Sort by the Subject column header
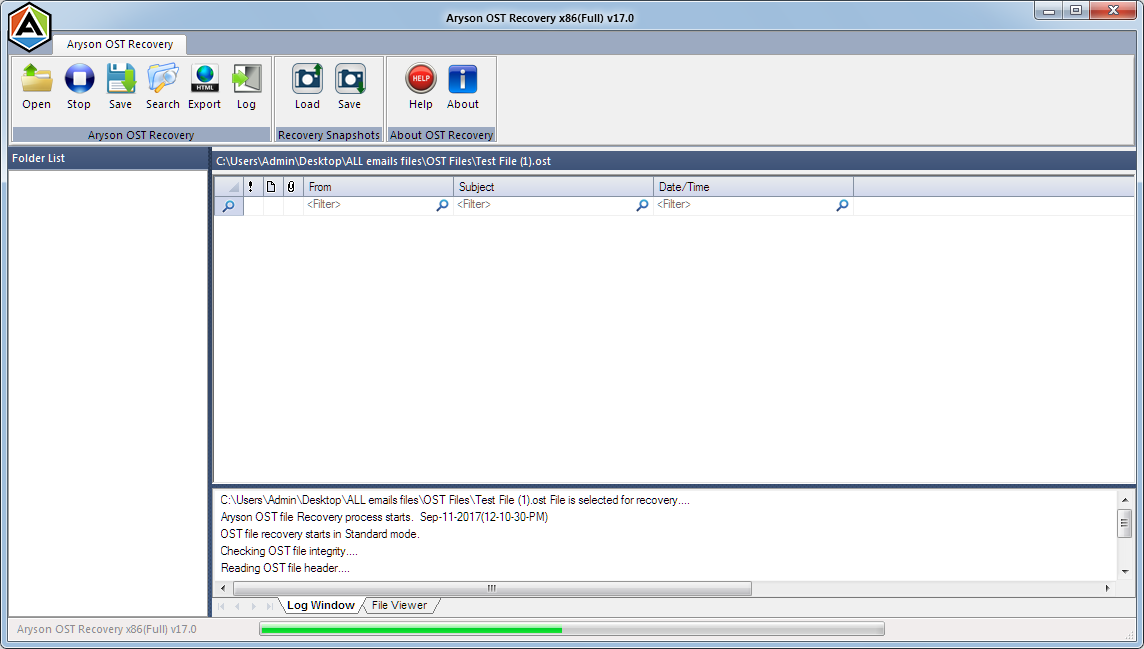 point(553,187)
